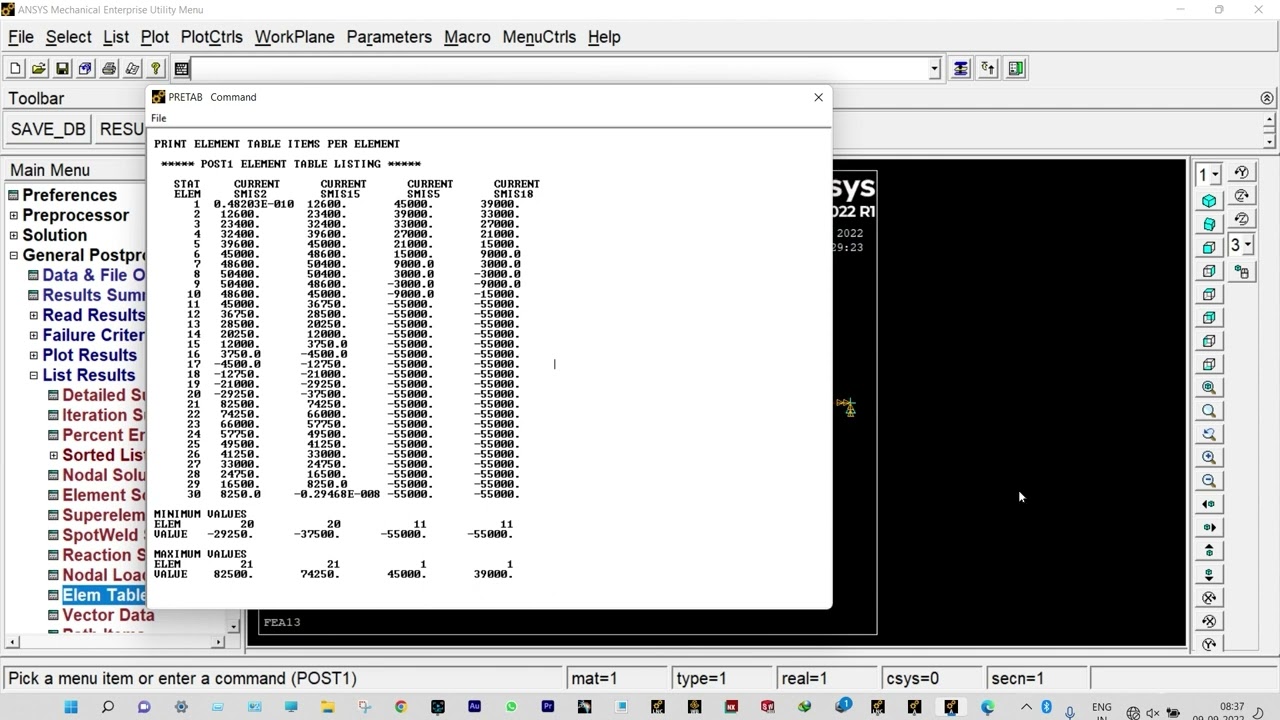The height and width of the screenshot is (720, 1280).
Task: Collapse the ANSYS Toolbar panel chevron
Action: coord(1267,98)
